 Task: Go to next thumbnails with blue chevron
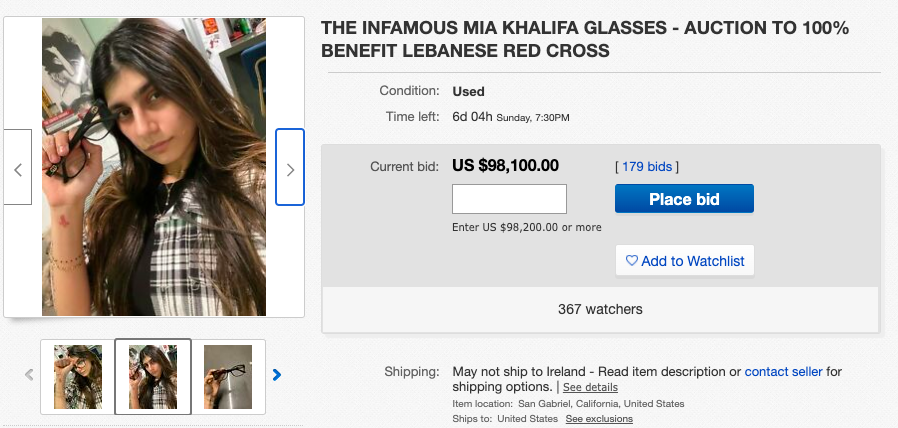[x=277, y=375]
